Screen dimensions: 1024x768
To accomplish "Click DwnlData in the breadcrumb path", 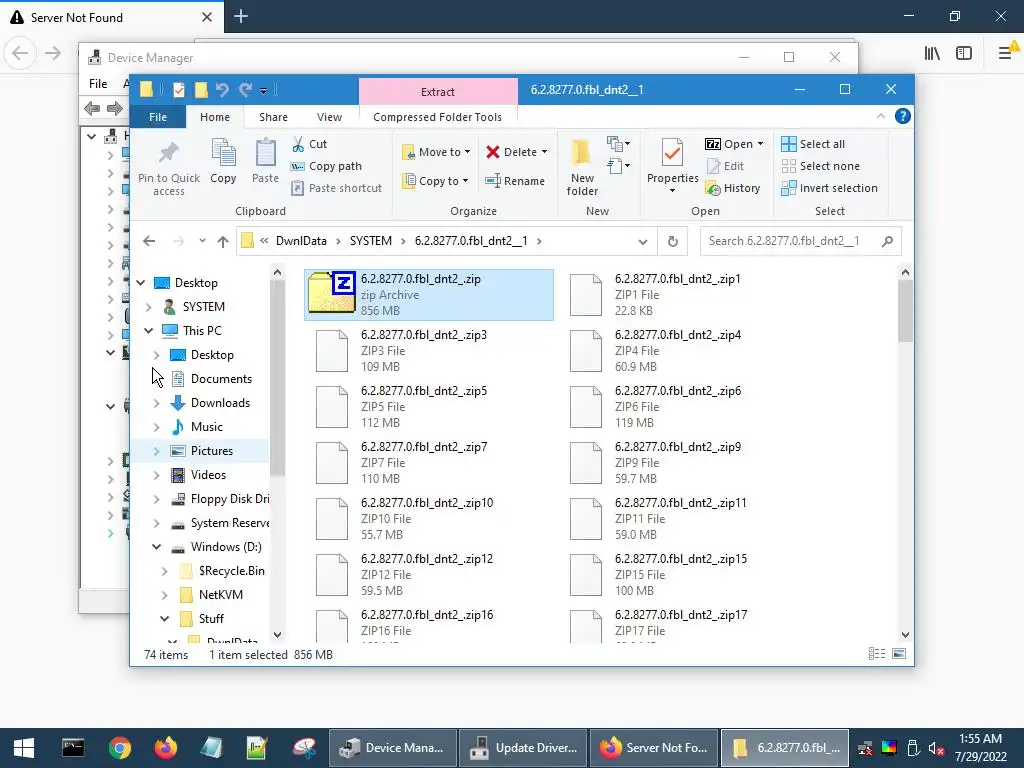I will 301,241.
